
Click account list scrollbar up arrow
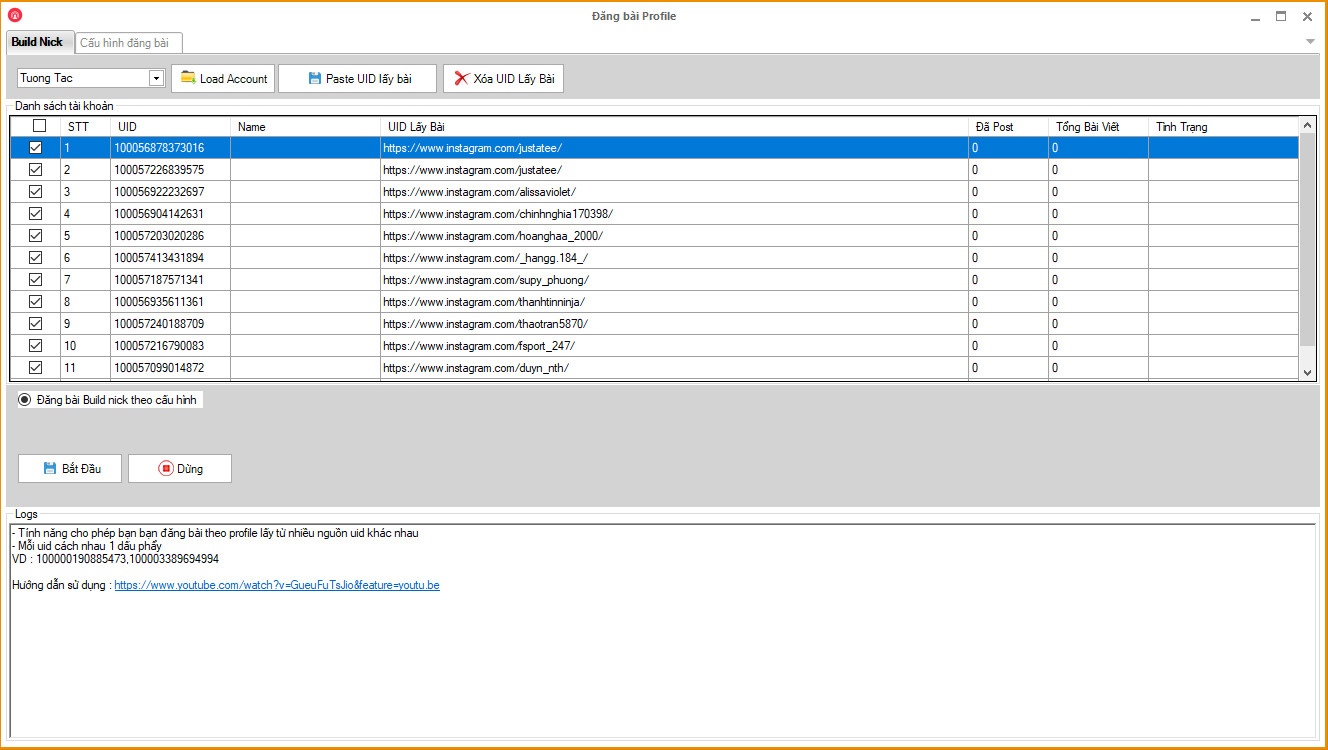pyautogui.click(x=1307, y=125)
